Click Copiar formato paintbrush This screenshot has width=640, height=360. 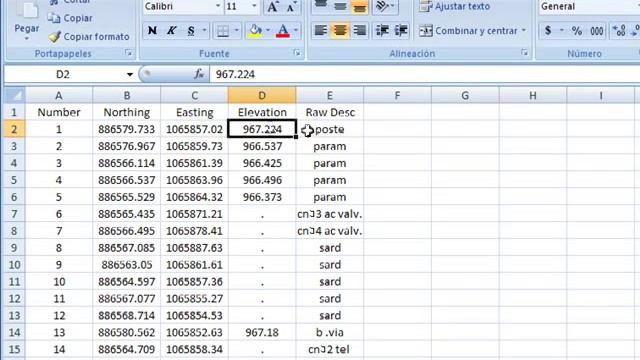point(89,36)
